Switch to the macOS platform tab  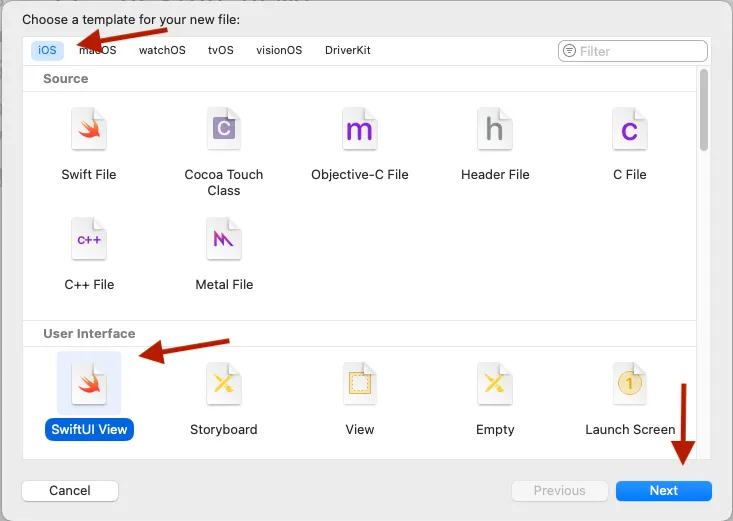98,50
